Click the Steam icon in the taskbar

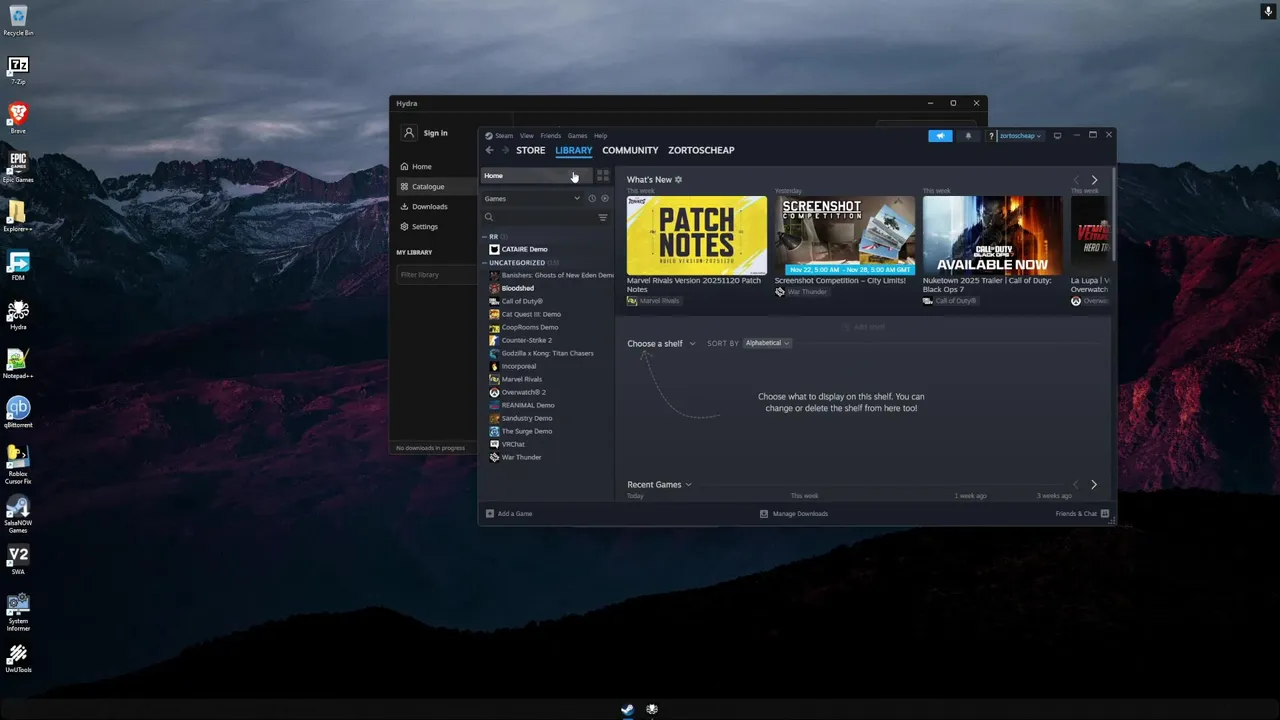(627, 710)
